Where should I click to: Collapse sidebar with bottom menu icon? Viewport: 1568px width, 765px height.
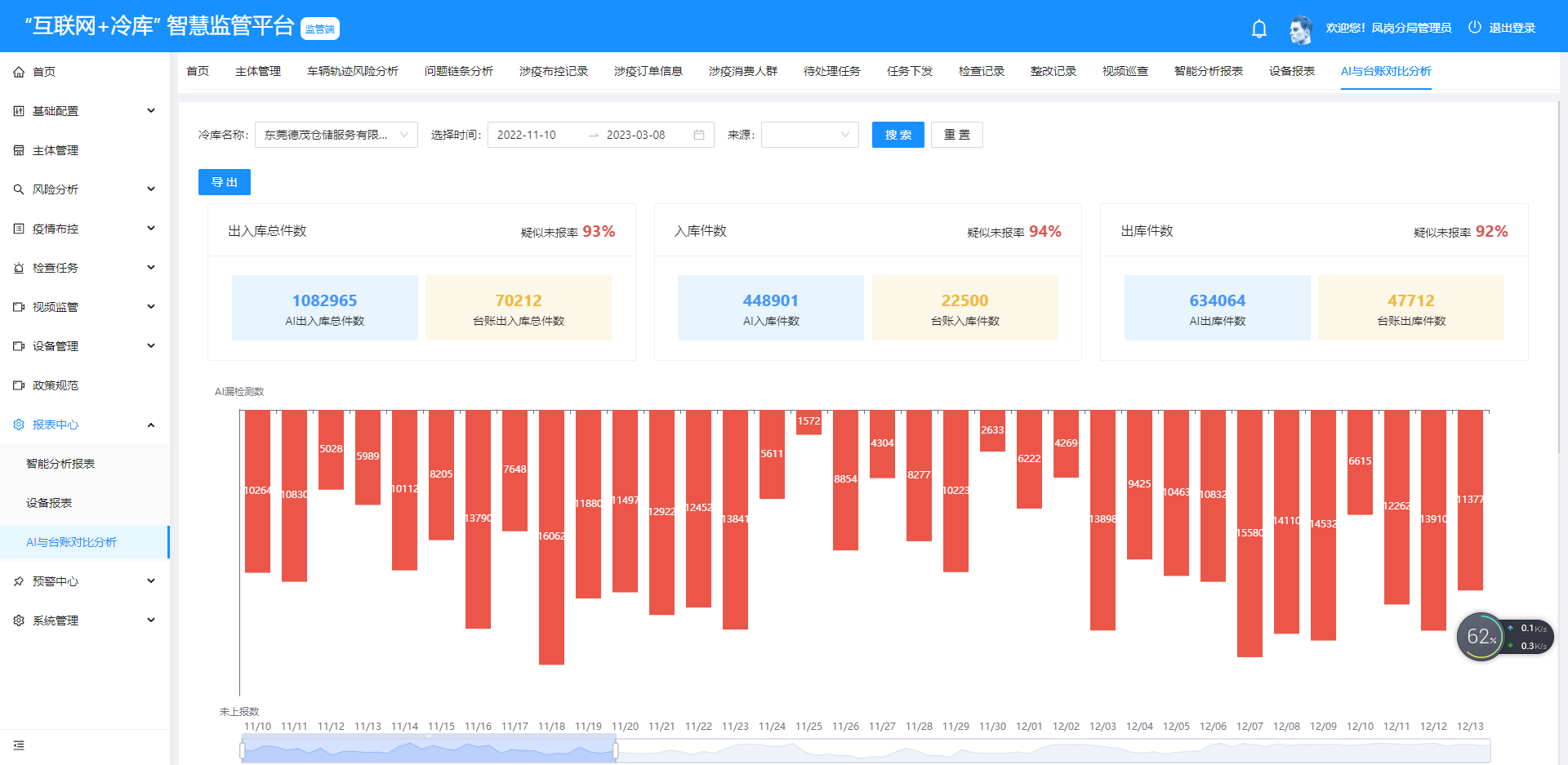point(19,745)
